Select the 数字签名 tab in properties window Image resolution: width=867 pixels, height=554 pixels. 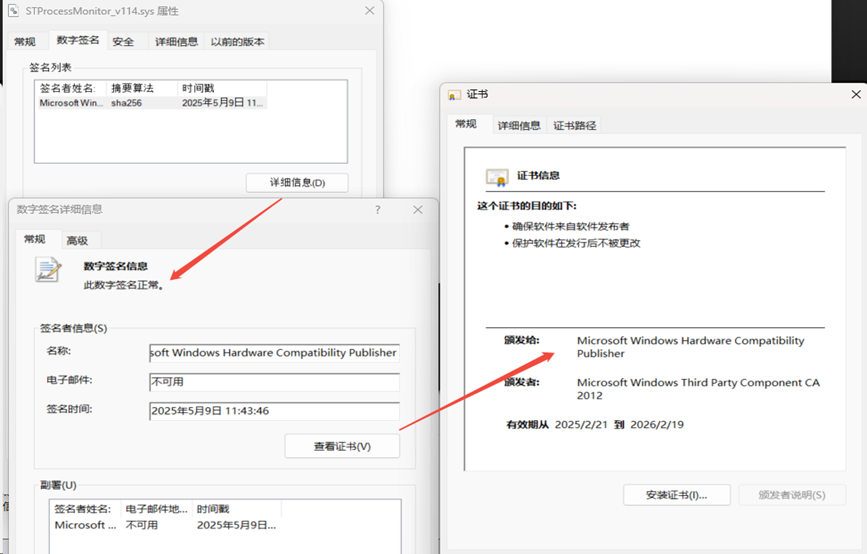(x=78, y=40)
